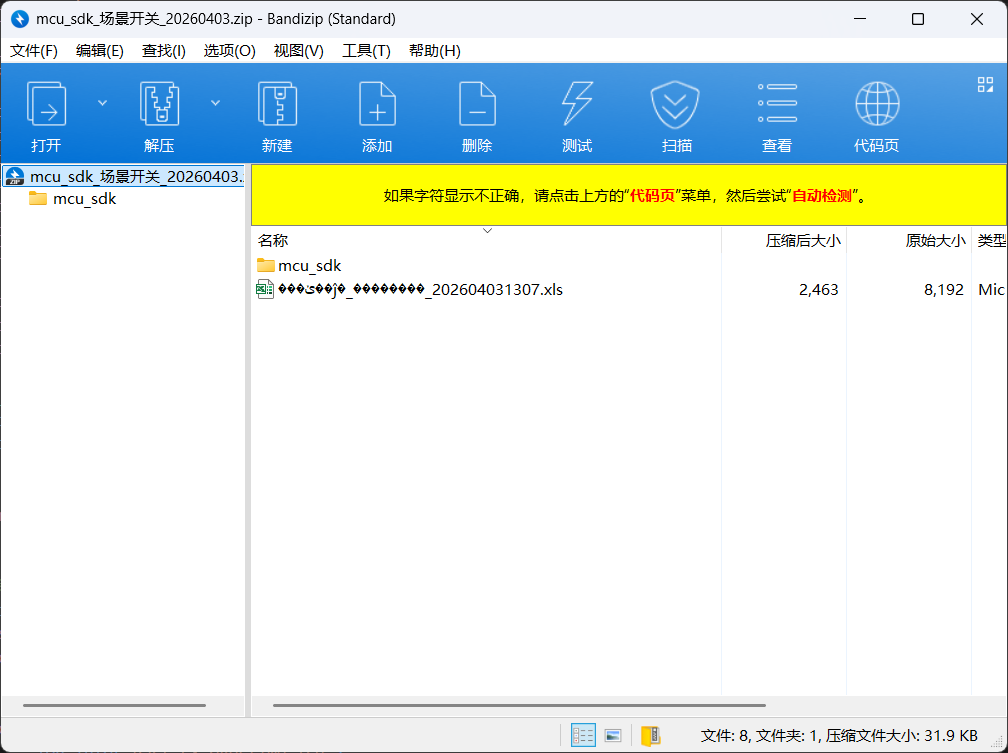Screen dimensions: 1008x753
Task: Toggle the image preview mode in status bar
Action: 612,734
